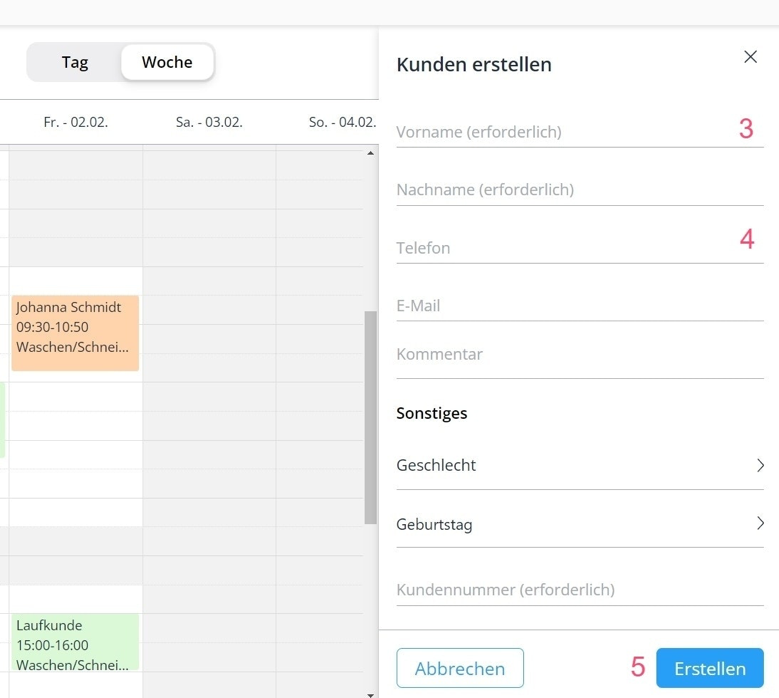Viewport: 779px width, 698px height.
Task: Click the Vorname input field
Action: tap(560, 132)
